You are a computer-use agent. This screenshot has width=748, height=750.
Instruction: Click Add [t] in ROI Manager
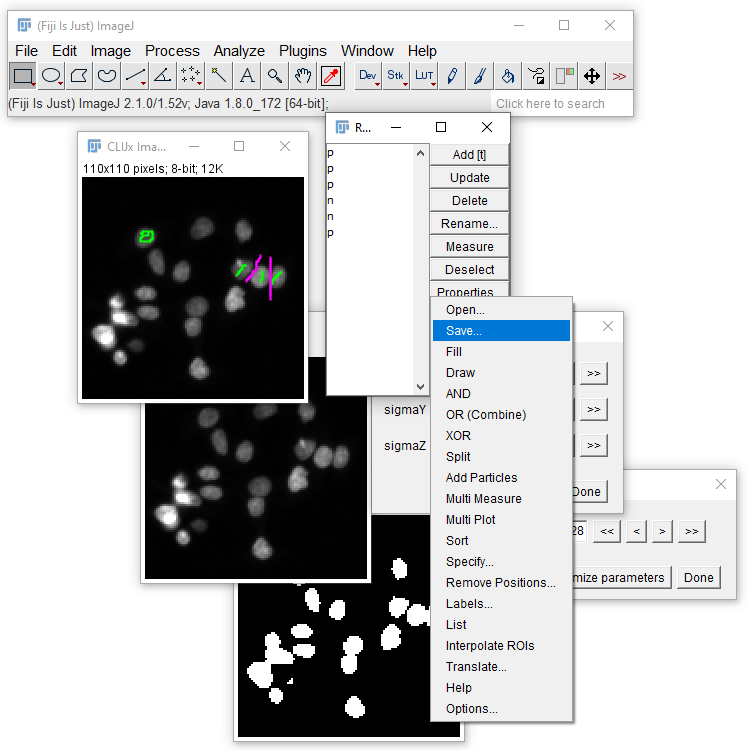click(x=469, y=154)
